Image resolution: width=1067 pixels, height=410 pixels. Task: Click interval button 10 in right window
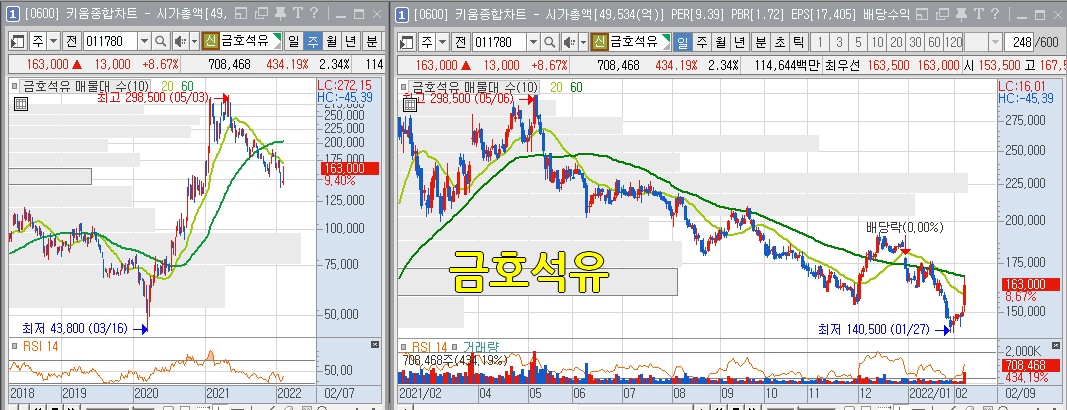pyautogui.click(x=878, y=42)
